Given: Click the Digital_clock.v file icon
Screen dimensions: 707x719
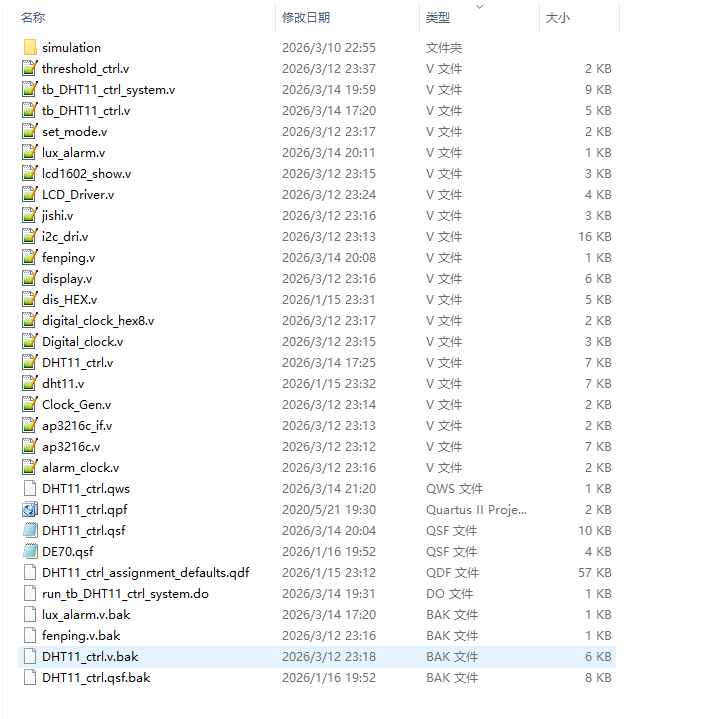Looking at the screenshot, I should [30, 342].
